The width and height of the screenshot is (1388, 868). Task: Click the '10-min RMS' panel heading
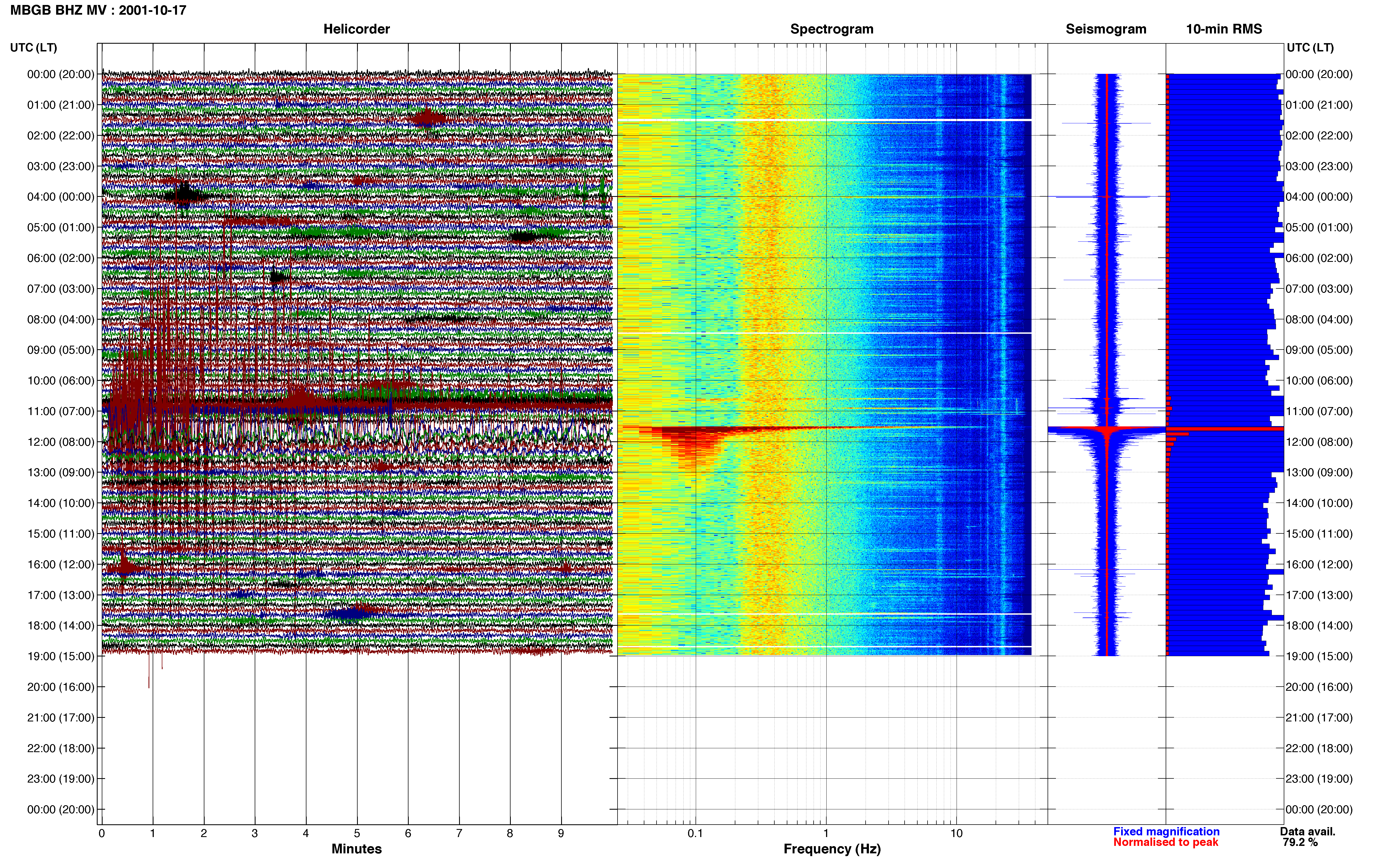(x=1224, y=29)
